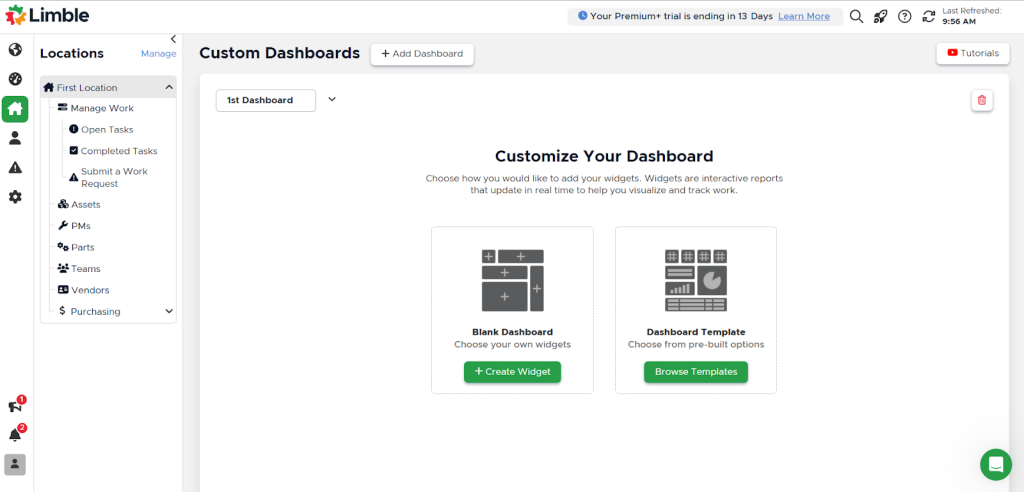Viewport: 1024px width, 492px height.
Task: Open the notifications bell icon
Action: coord(15,435)
